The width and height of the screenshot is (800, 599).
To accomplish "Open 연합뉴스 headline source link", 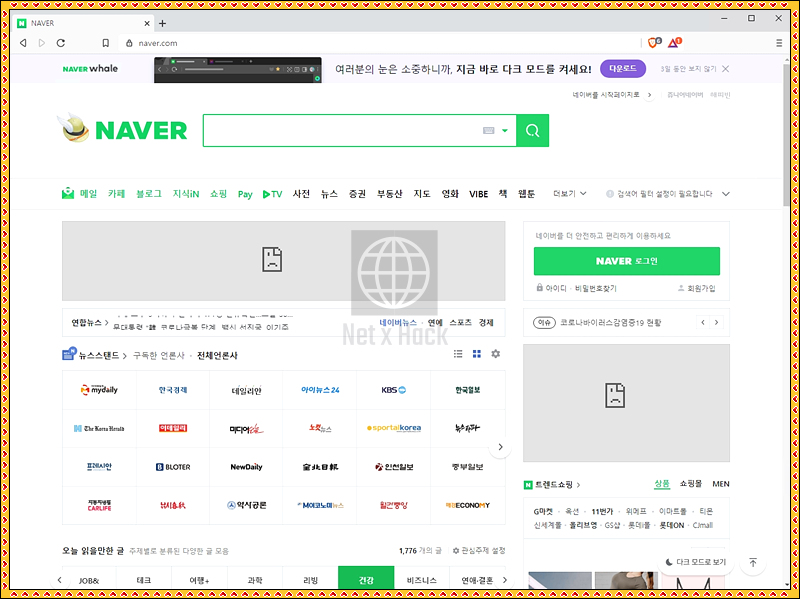I will click(x=89, y=322).
